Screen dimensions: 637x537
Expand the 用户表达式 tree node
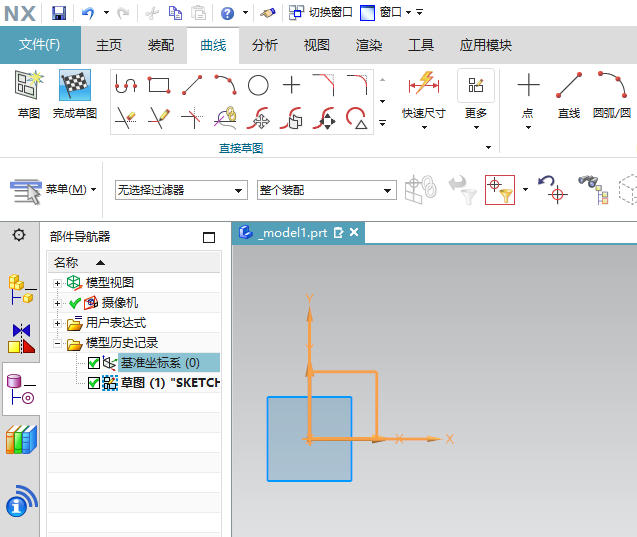click(x=57, y=323)
